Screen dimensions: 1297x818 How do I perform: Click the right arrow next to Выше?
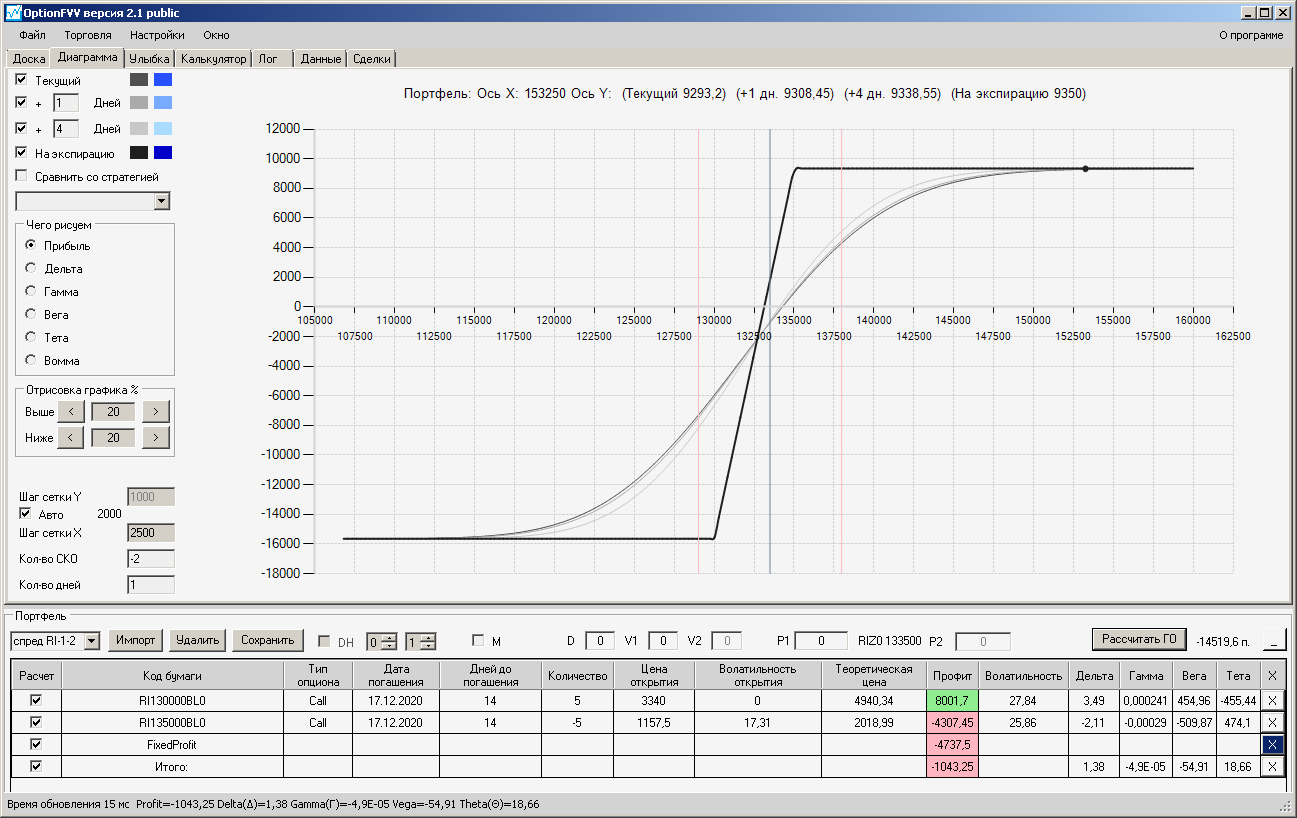tap(156, 411)
